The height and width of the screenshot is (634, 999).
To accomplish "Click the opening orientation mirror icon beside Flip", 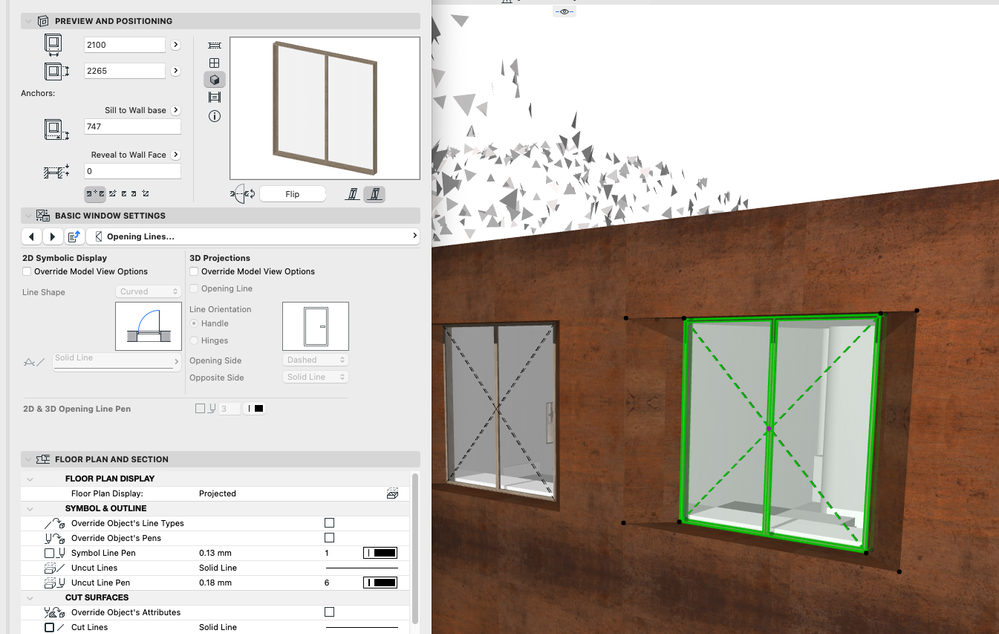I will tap(243, 194).
